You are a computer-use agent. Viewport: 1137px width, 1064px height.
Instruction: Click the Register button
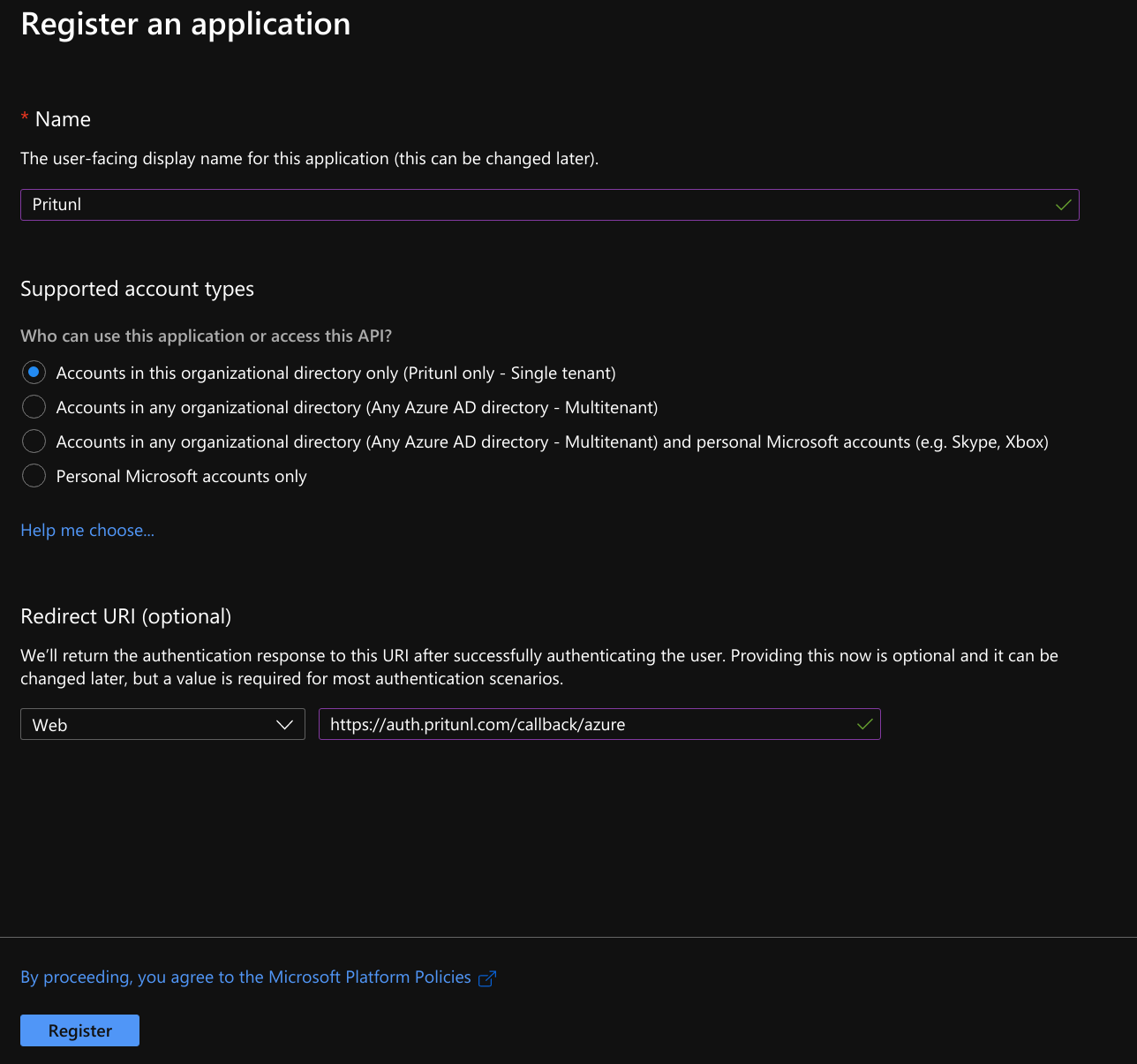(x=79, y=1030)
